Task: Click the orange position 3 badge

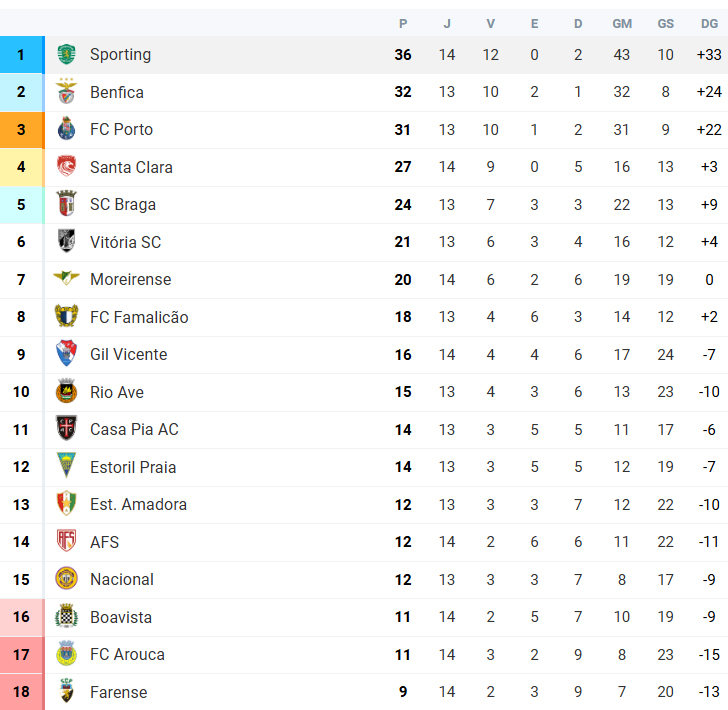Action: 22,130
